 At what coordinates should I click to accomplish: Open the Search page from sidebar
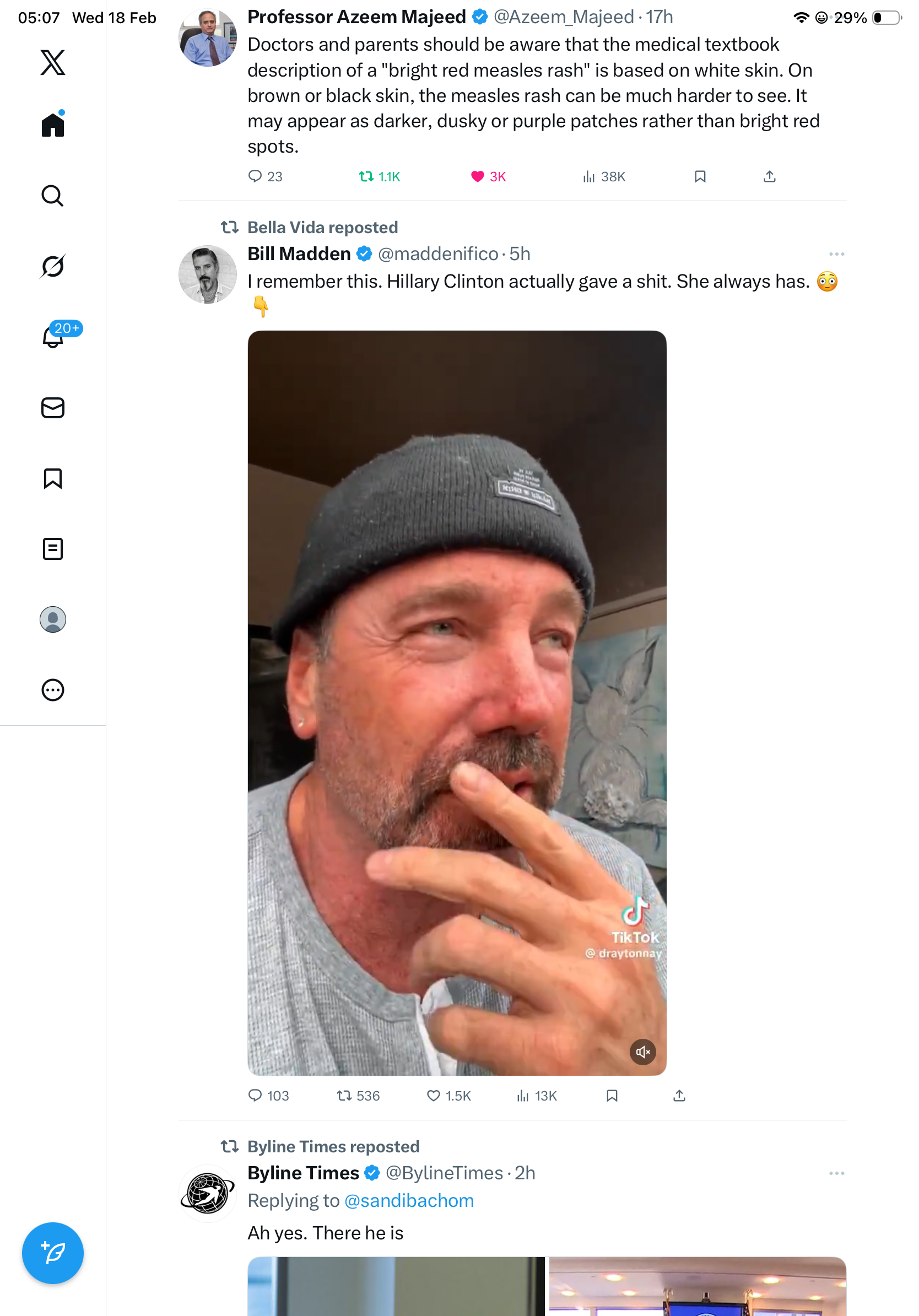pyautogui.click(x=53, y=196)
